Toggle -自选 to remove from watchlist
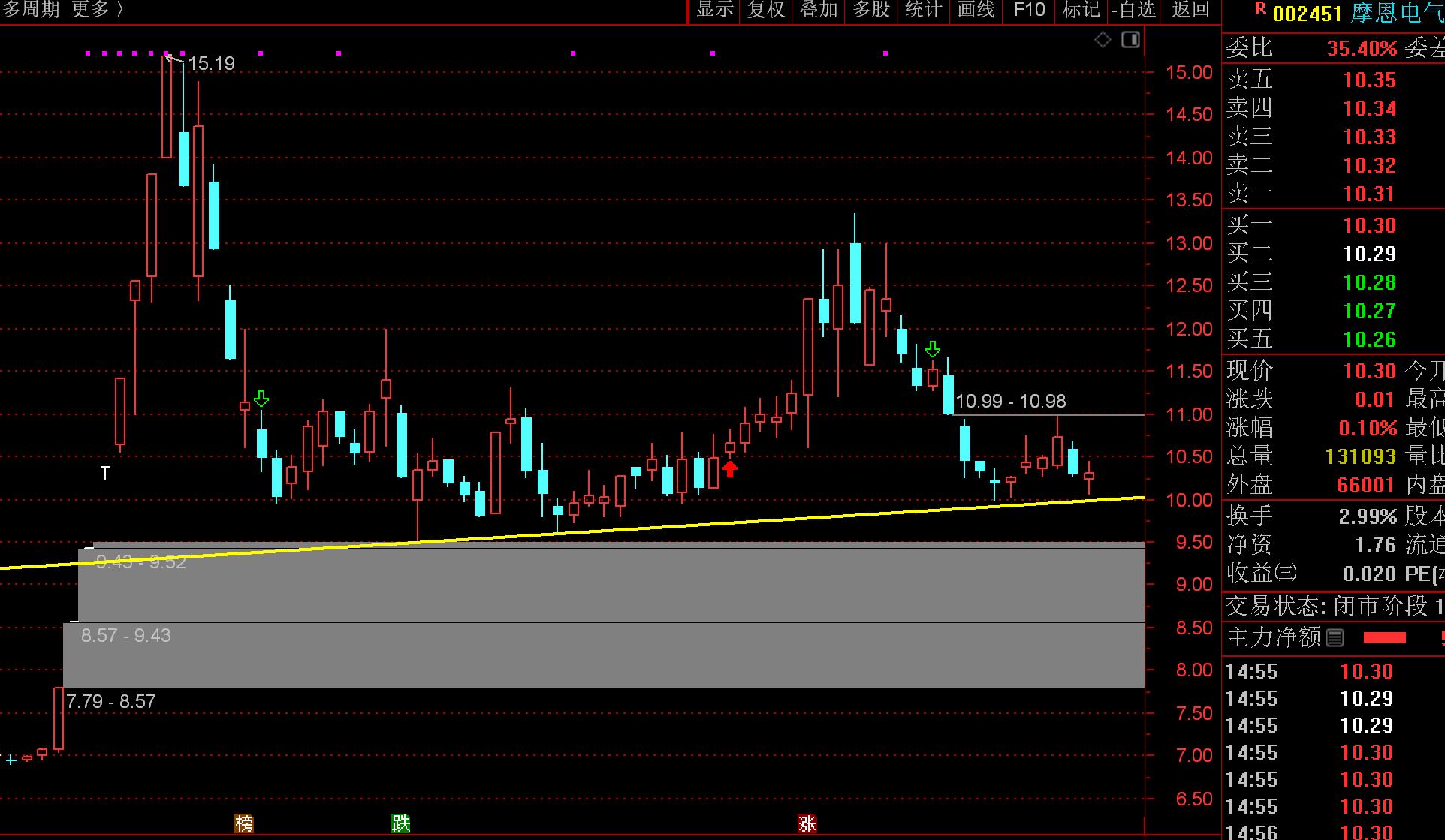This screenshot has height=840, width=1445. (1134, 10)
